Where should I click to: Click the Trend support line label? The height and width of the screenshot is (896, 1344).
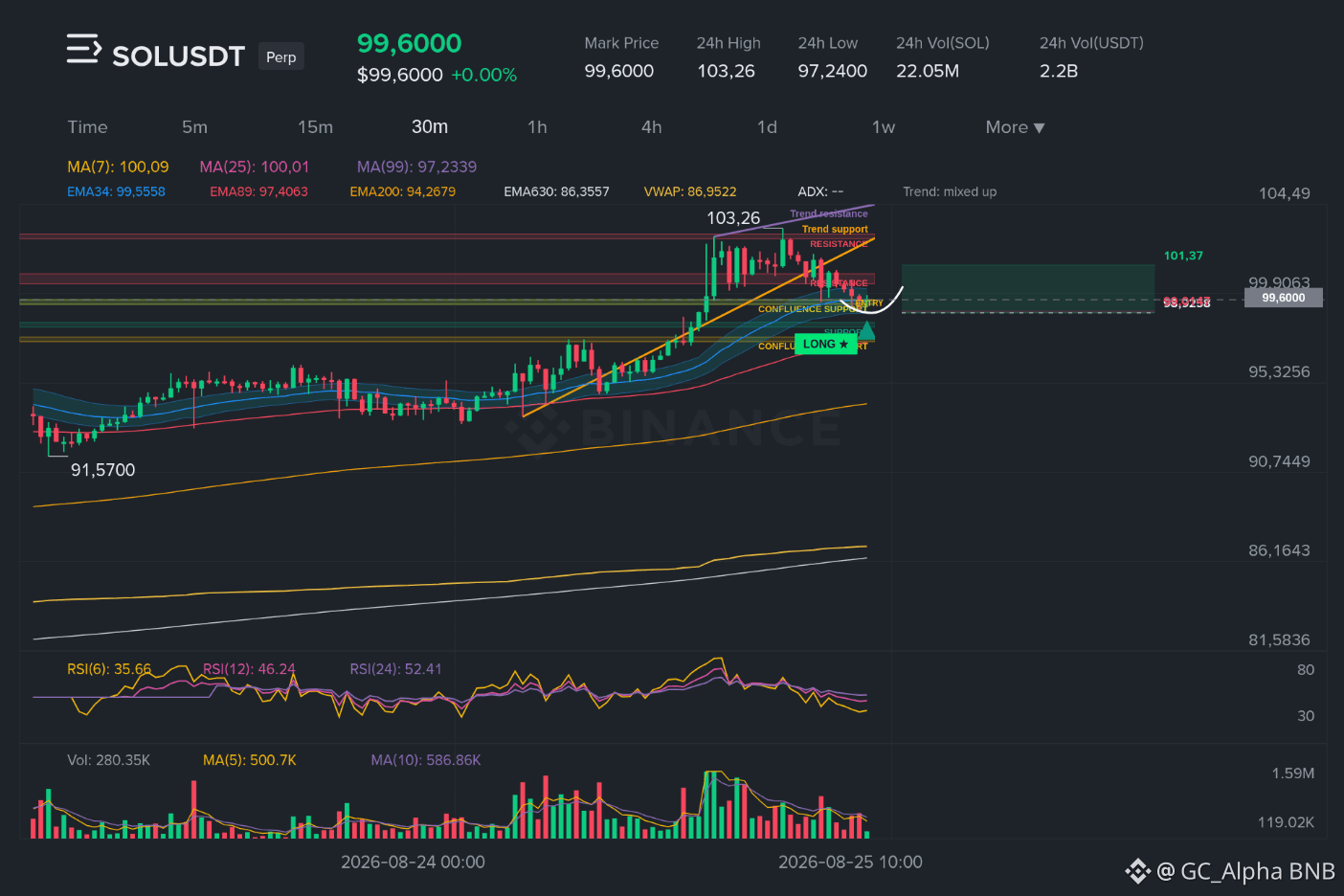835,229
